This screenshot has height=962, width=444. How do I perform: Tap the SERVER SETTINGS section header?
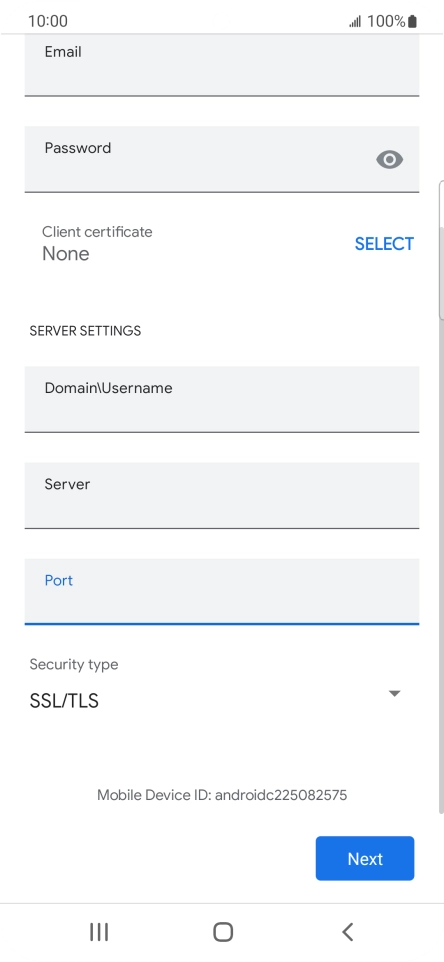tap(85, 331)
